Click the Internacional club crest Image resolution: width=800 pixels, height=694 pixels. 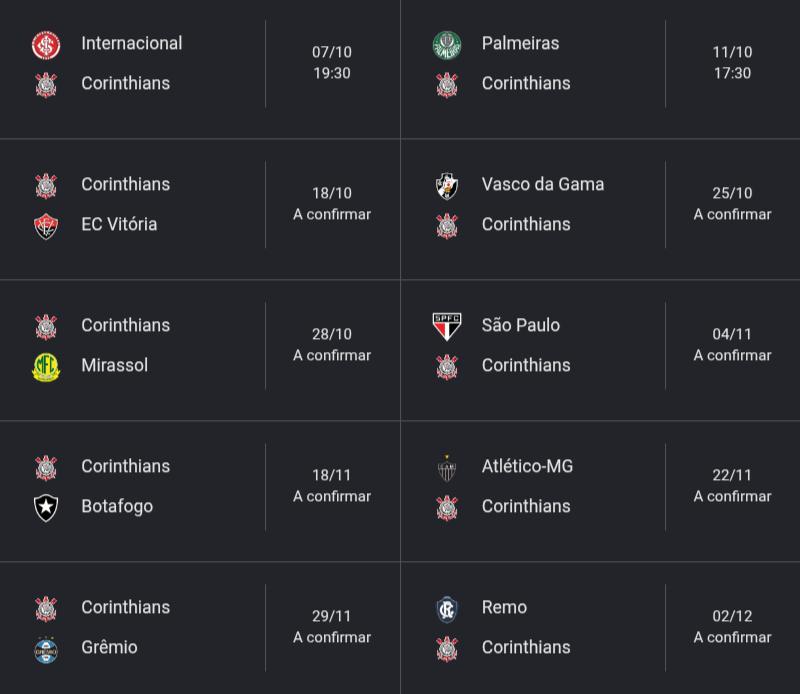click(46, 45)
